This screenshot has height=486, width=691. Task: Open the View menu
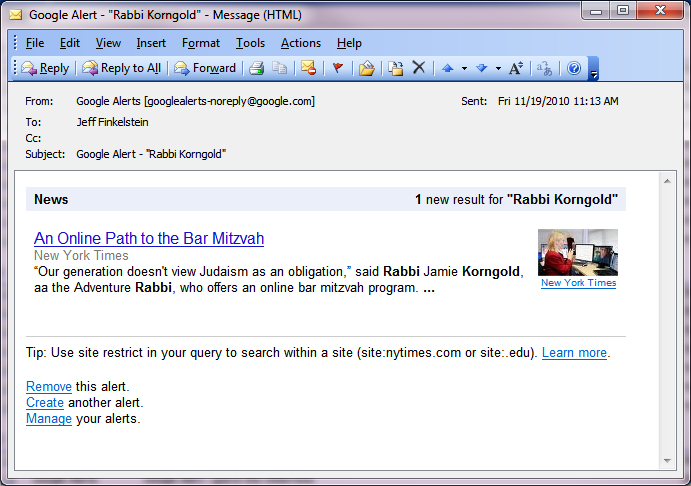(x=108, y=43)
